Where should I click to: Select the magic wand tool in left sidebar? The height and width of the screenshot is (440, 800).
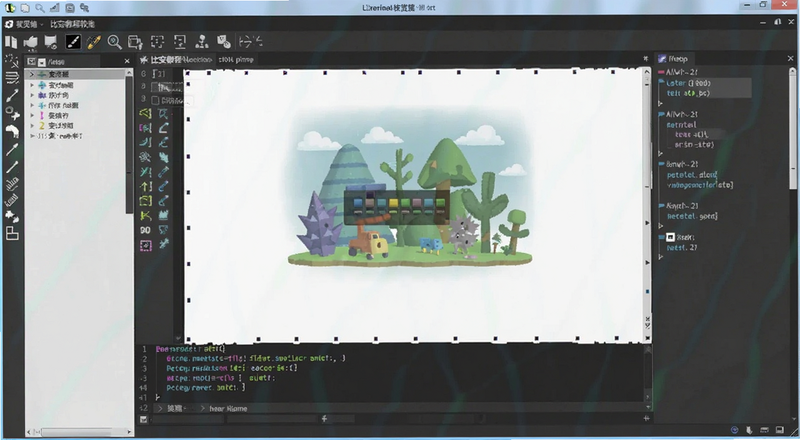pyautogui.click(x=12, y=60)
